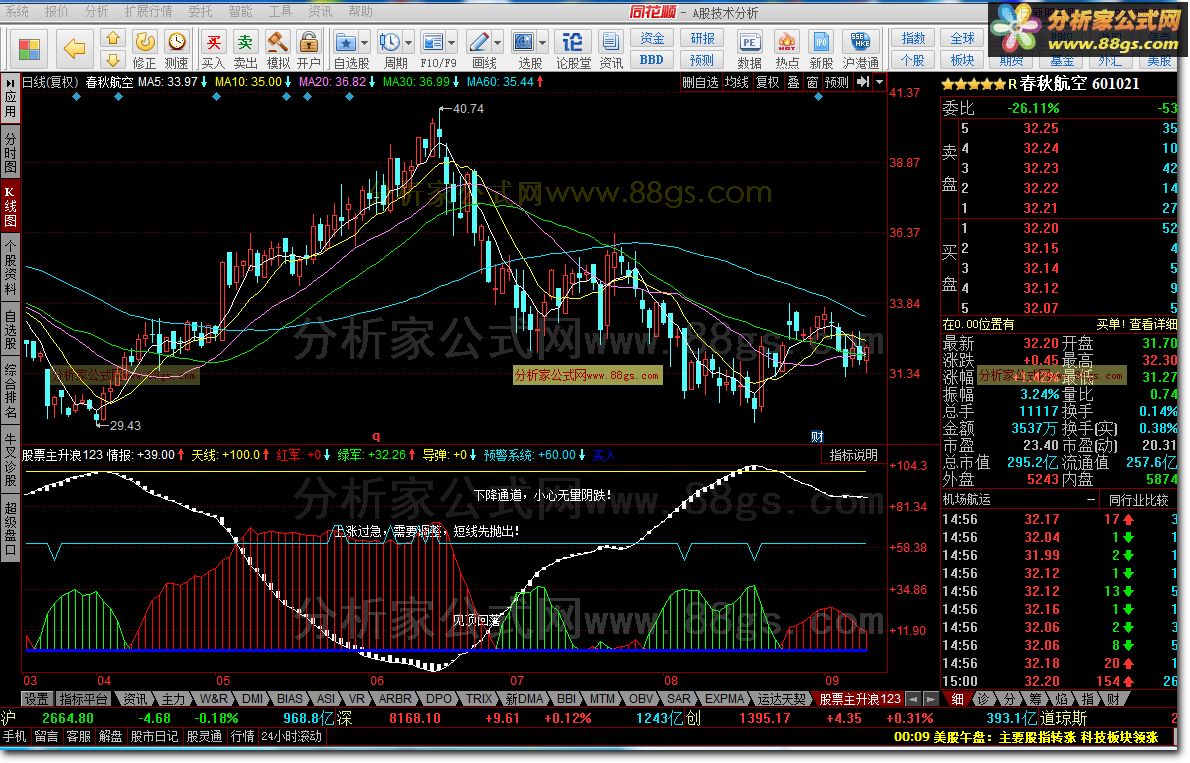This screenshot has width=1190, height=763.
Task: Open the chart toolbar more-options dropdown arrow
Action: coord(880,82)
